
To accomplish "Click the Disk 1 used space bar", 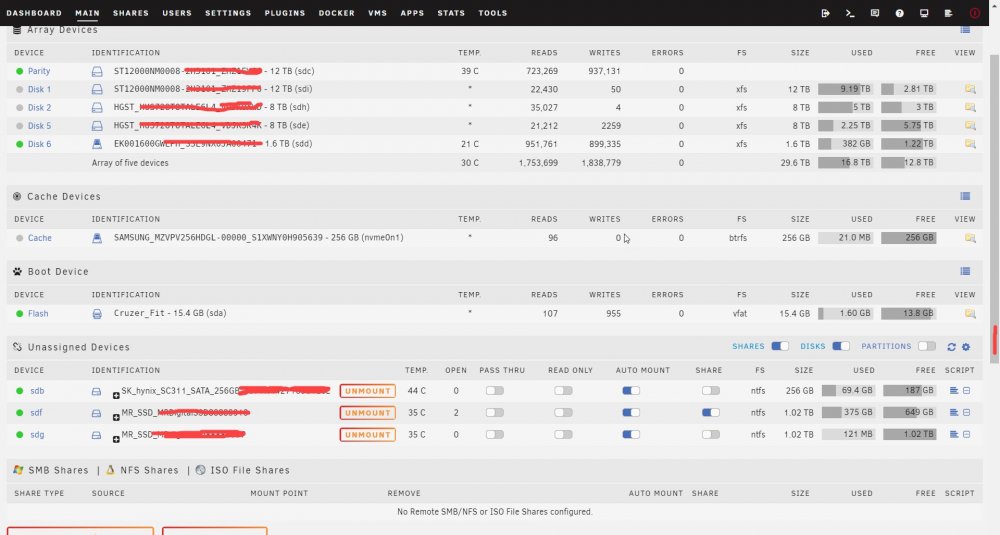I will [x=845, y=89].
